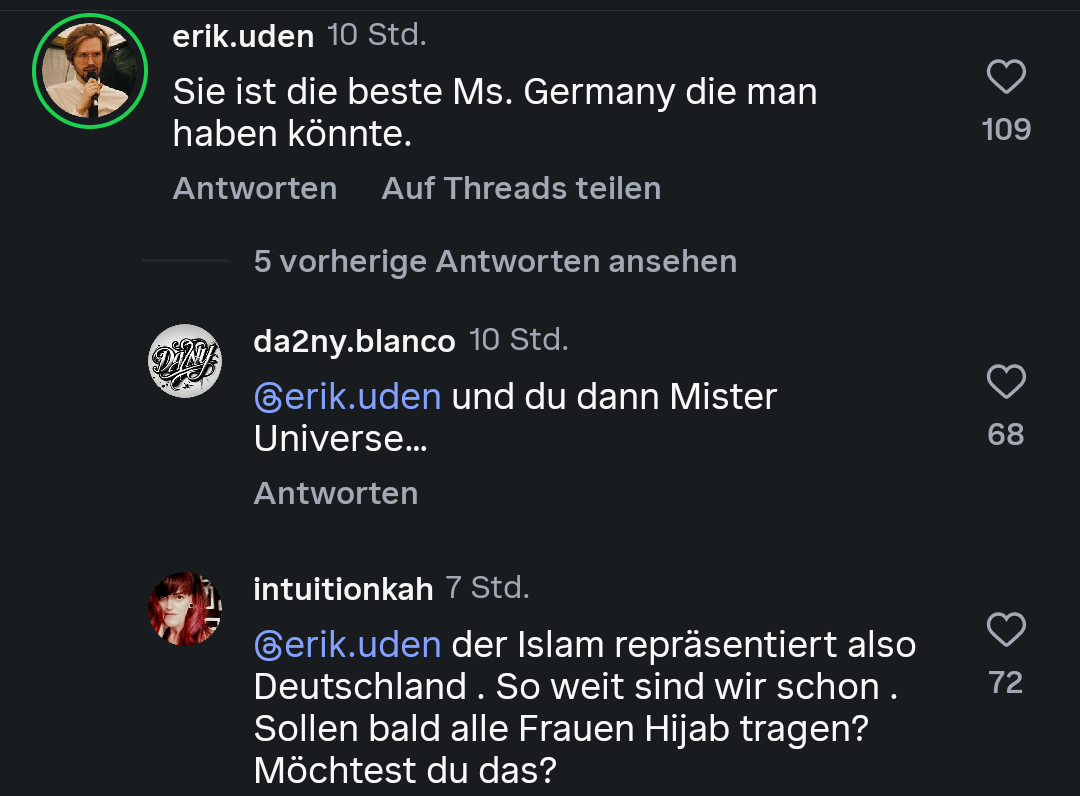The height and width of the screenshot is (796, 1080).
Task: Click the Threads icon in da2ny.blanco's mention
Action: tap(268, 398)
